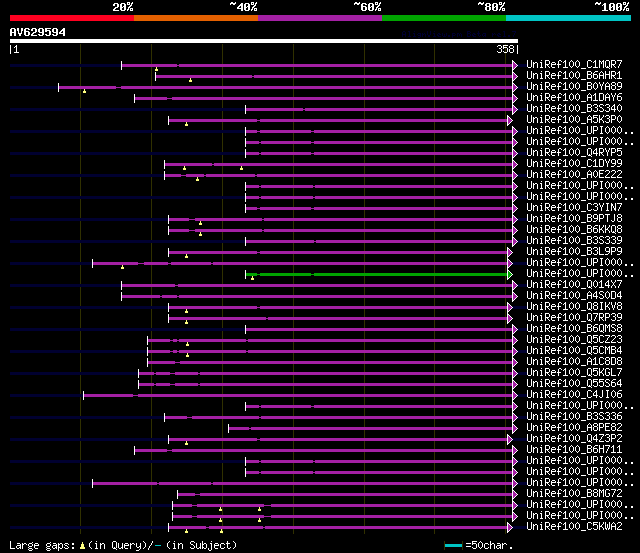Click the red 20% legend segment
640x553 pixels.
click(72, 18)
